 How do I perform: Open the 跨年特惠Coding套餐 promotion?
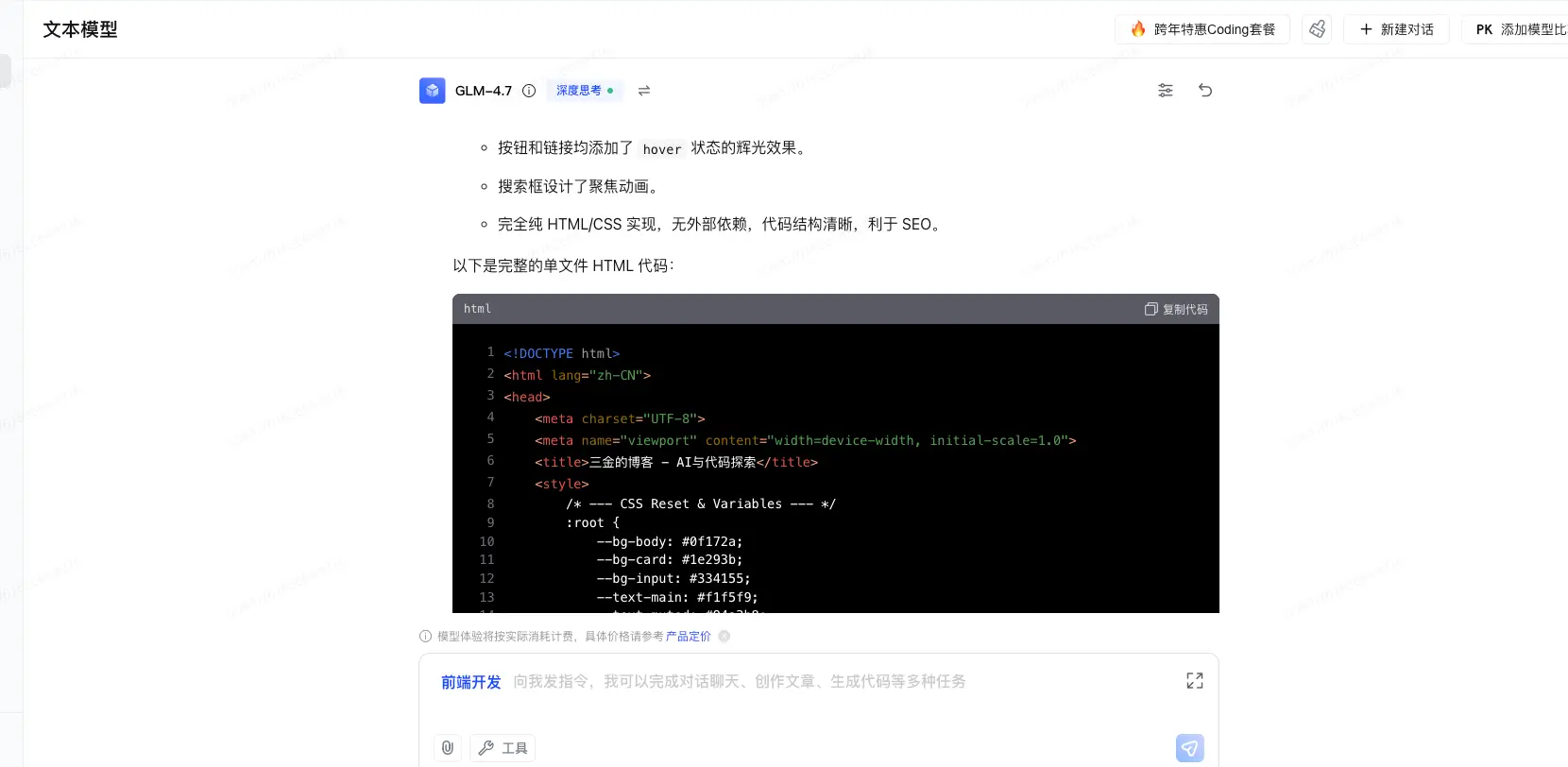pyautogui.click(x=1202, y=29)
